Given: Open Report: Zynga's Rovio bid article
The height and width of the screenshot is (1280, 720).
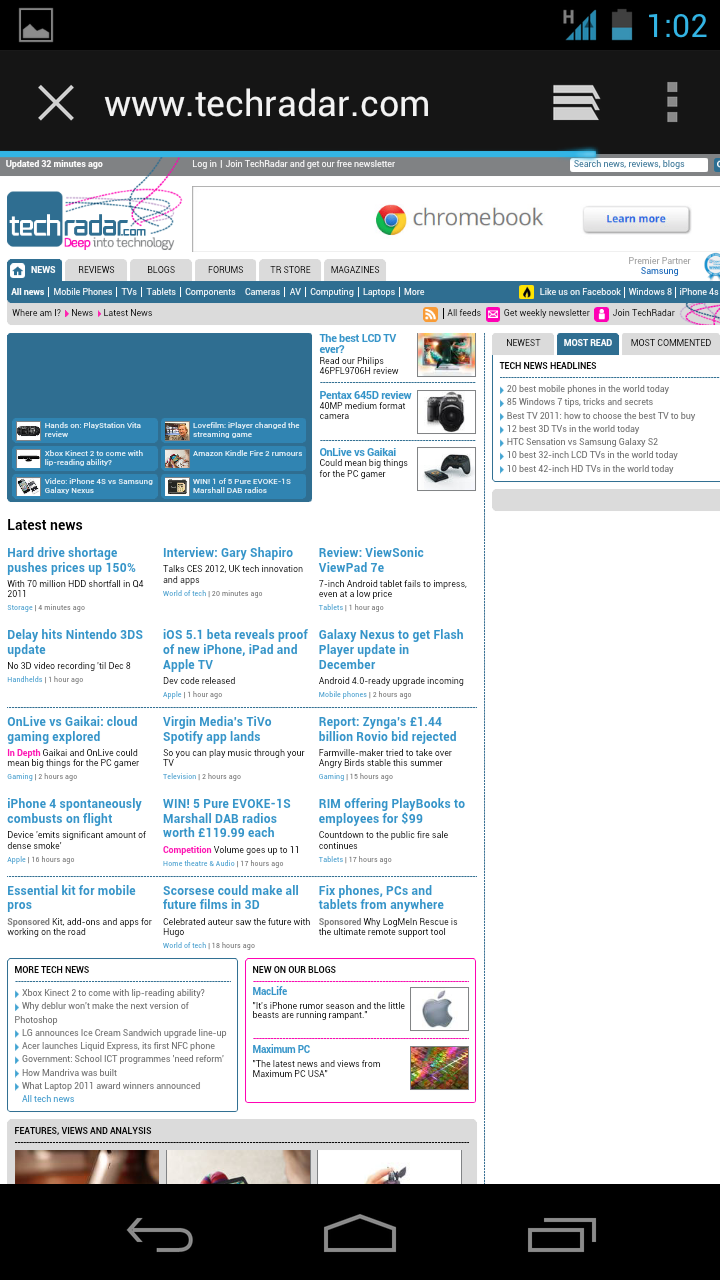Looking at the screenshot, I should click(x=388, y=729).
